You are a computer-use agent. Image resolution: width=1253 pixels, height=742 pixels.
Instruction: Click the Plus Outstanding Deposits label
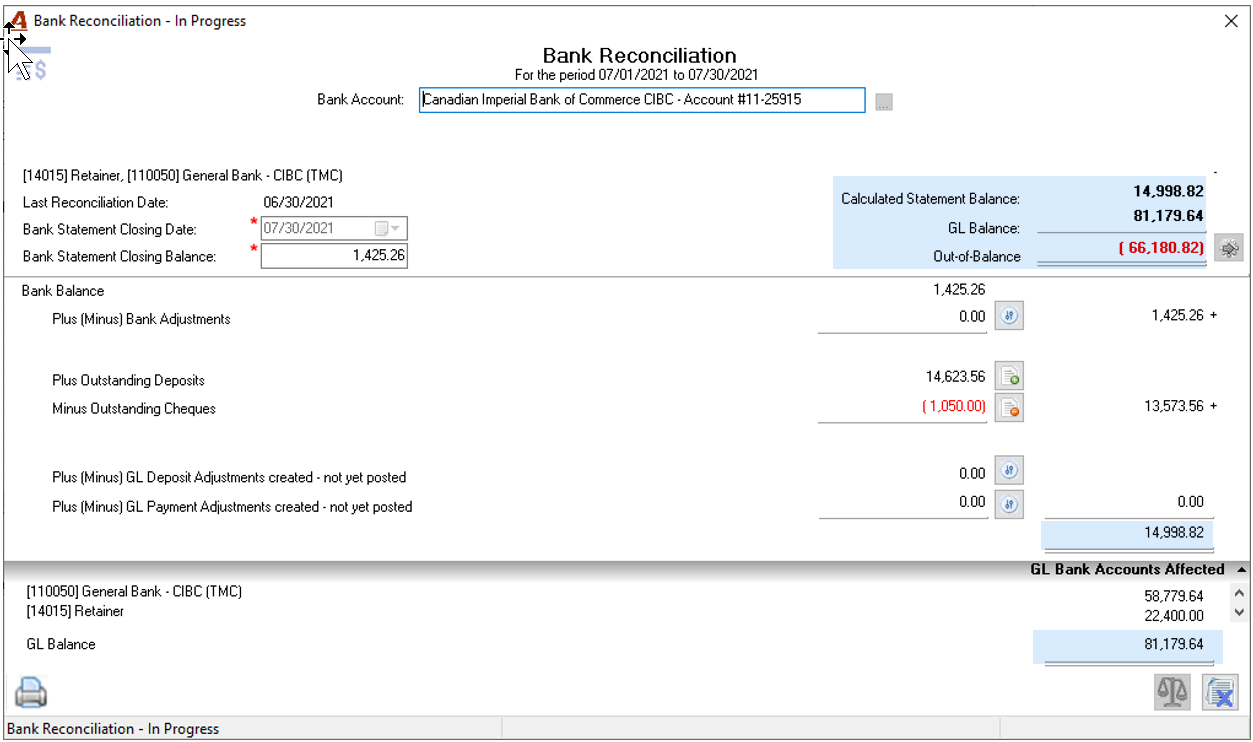(128, 380)
